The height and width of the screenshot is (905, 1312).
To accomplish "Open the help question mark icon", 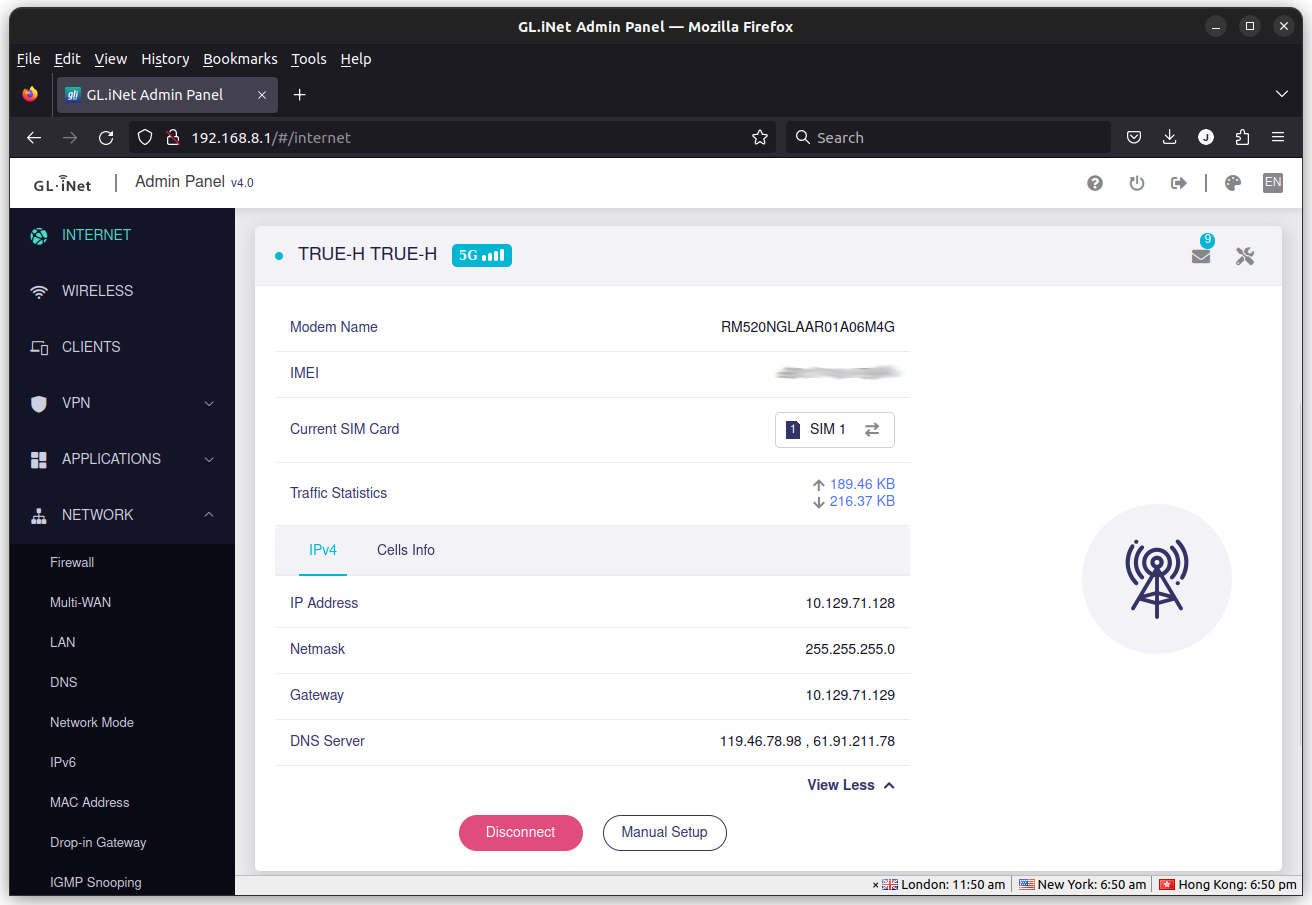I will [x=1095, y=183].
